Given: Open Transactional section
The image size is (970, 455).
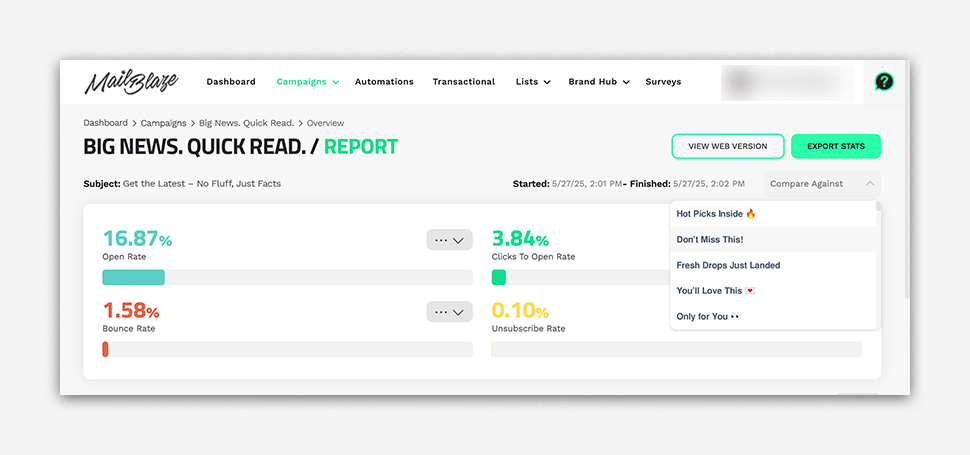Looking at the screenshot, I should 464,82.
